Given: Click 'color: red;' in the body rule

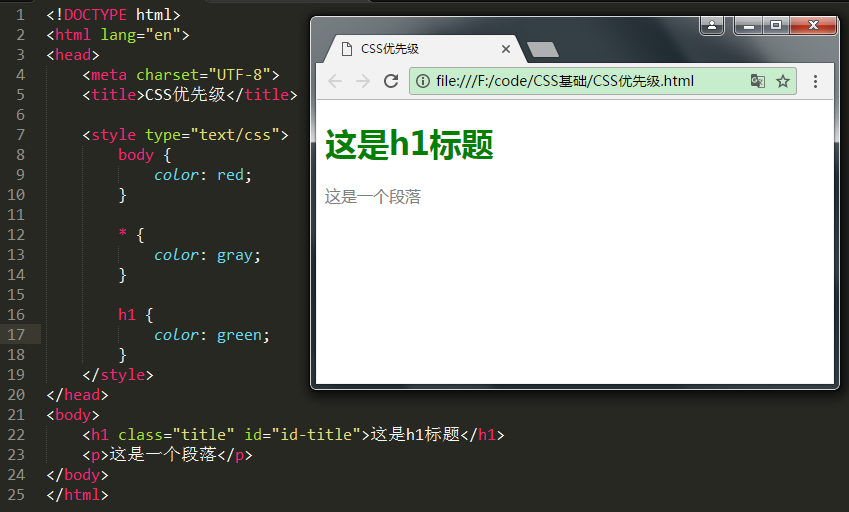Looking at the screenshot, I should [203, 175].
